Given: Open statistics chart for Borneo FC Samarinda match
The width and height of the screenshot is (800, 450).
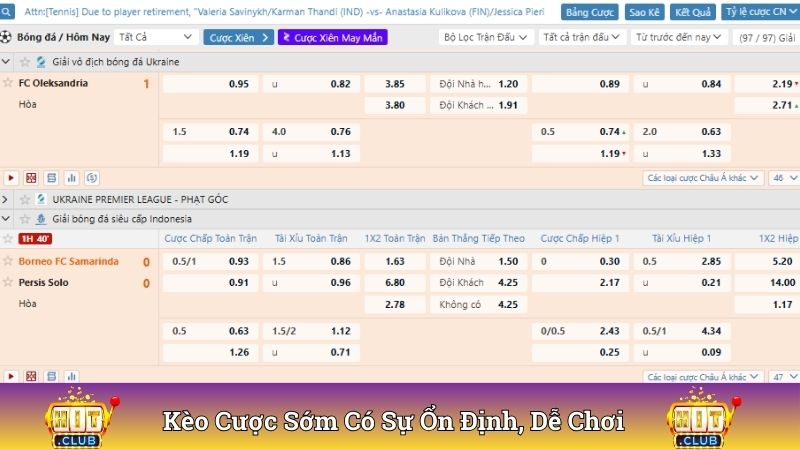Looking at the screenshot, I should (71, 377).
